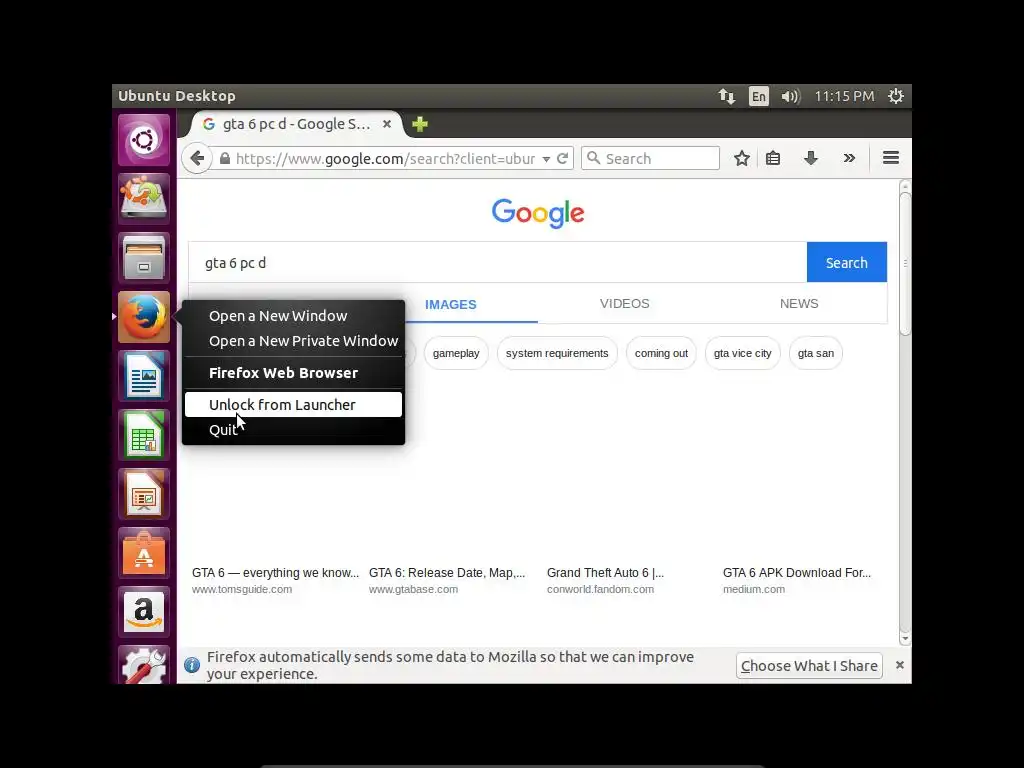The width and height of the screenshot is (1024, 768).
Task: Launch the Ubuntu installer icon in launcher
Action: (x=144, y=199)
